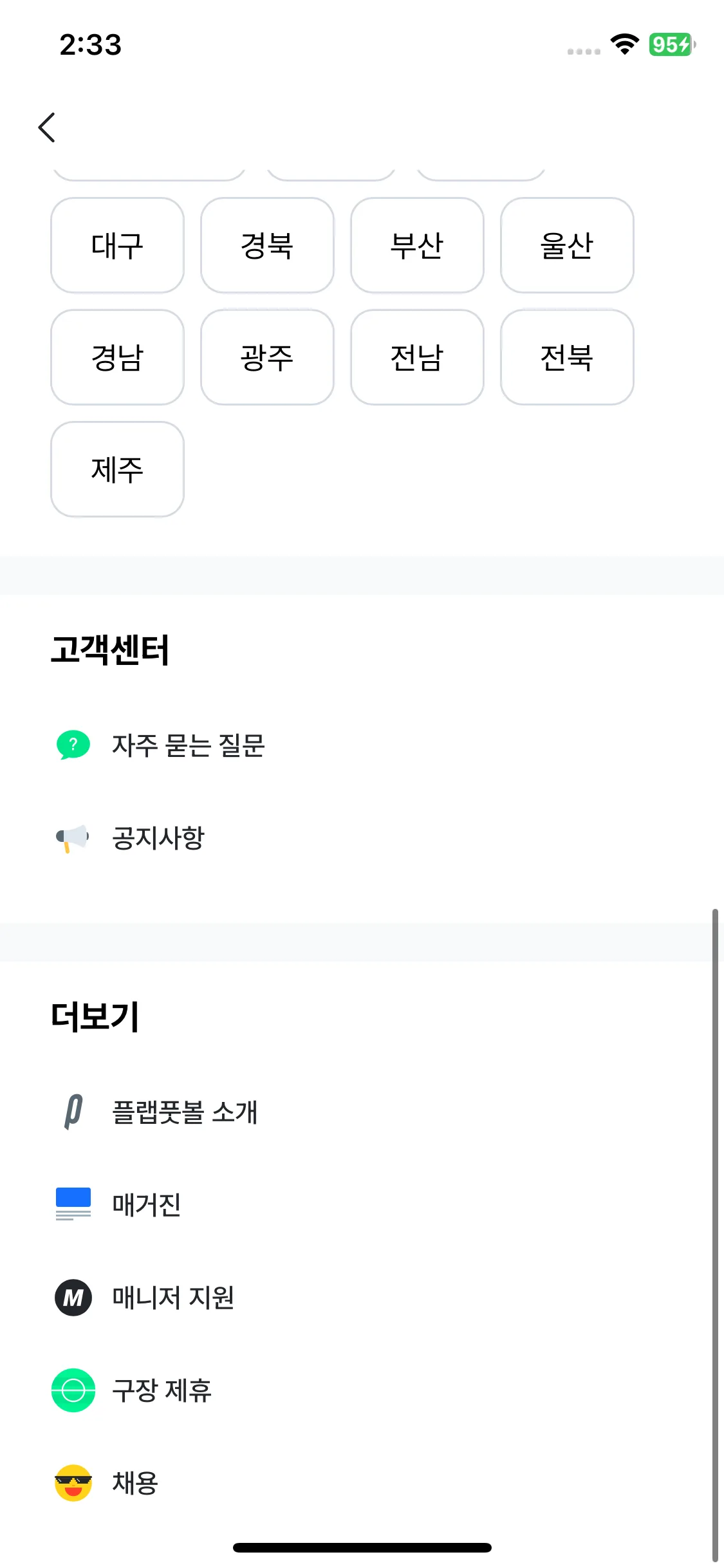Choose the 울산 region option
Image resolution: width=724 pixels, height=1568 pixels.
tap(567, 245)
